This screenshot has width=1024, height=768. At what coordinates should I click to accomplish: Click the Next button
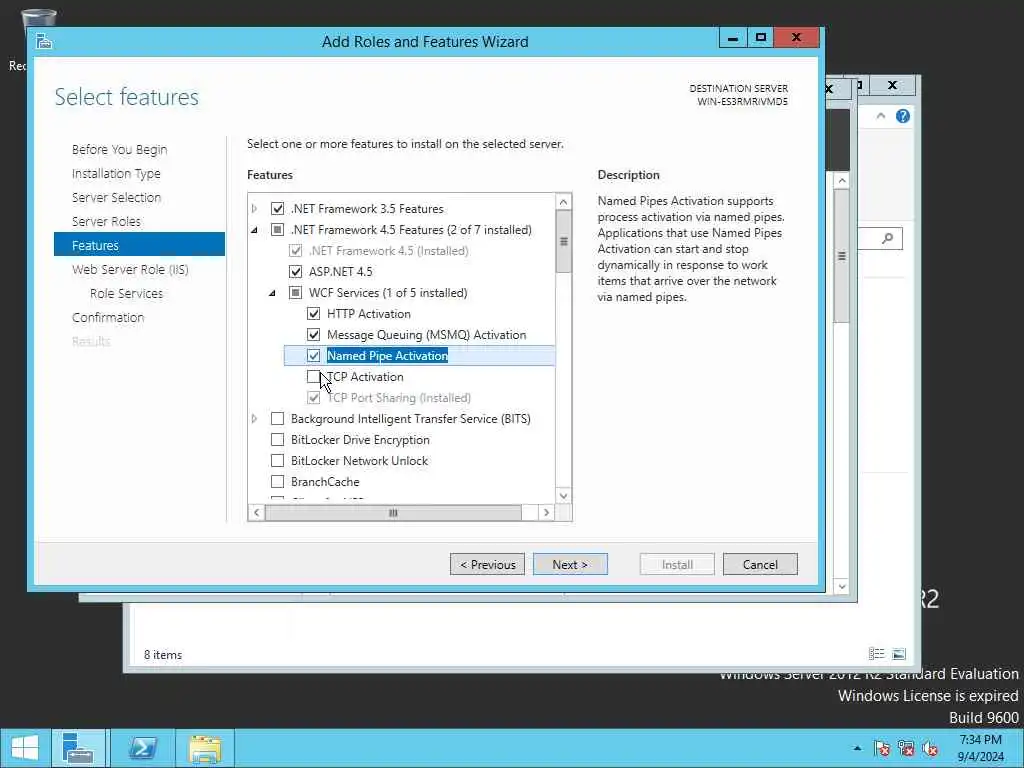[x=570, y=564]
